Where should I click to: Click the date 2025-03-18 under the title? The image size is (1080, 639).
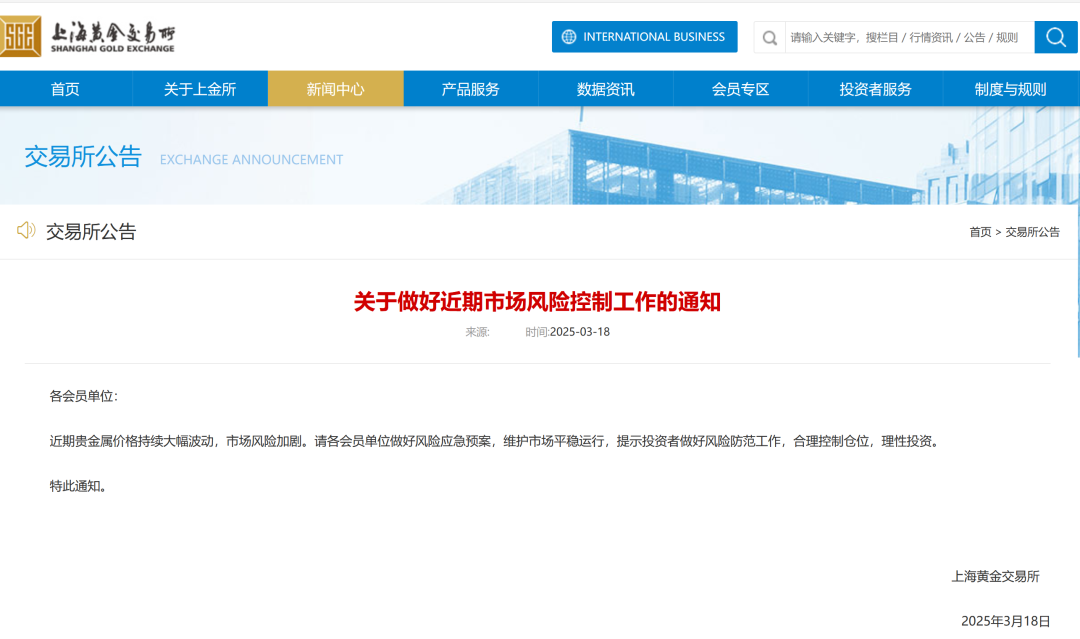click(x=580, y=332)
